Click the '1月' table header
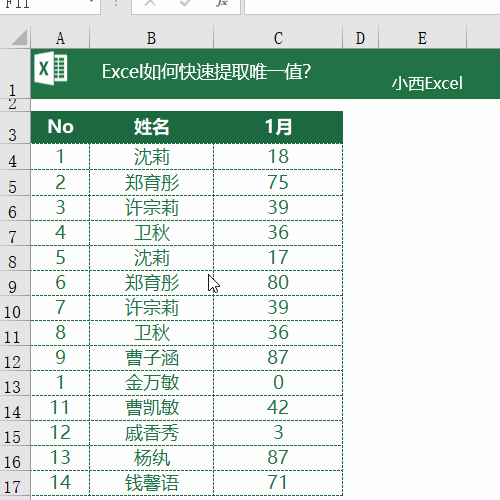This screenshot has height=500, width=500. 279,127
